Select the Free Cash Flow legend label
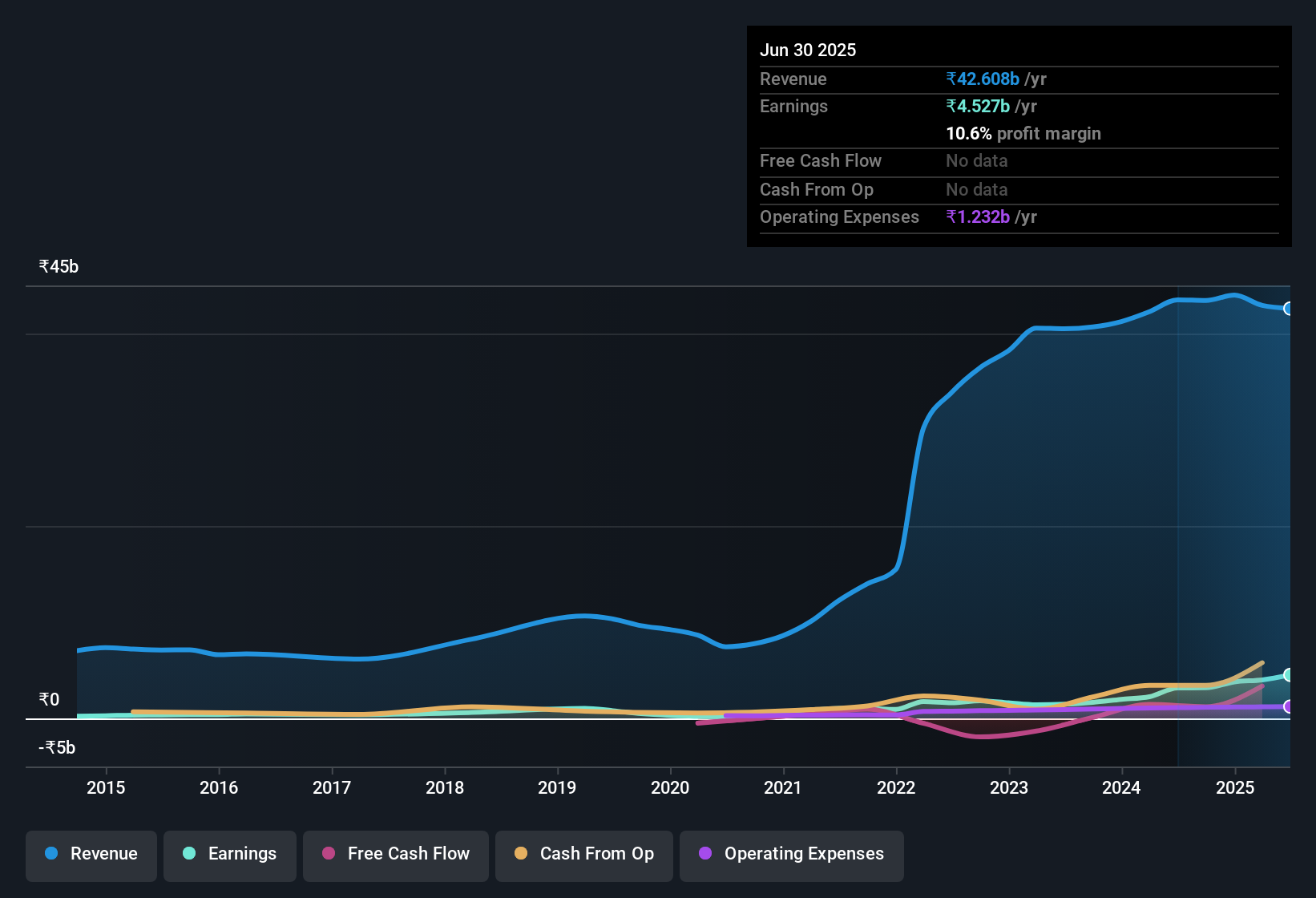 (x=409, y=854)
